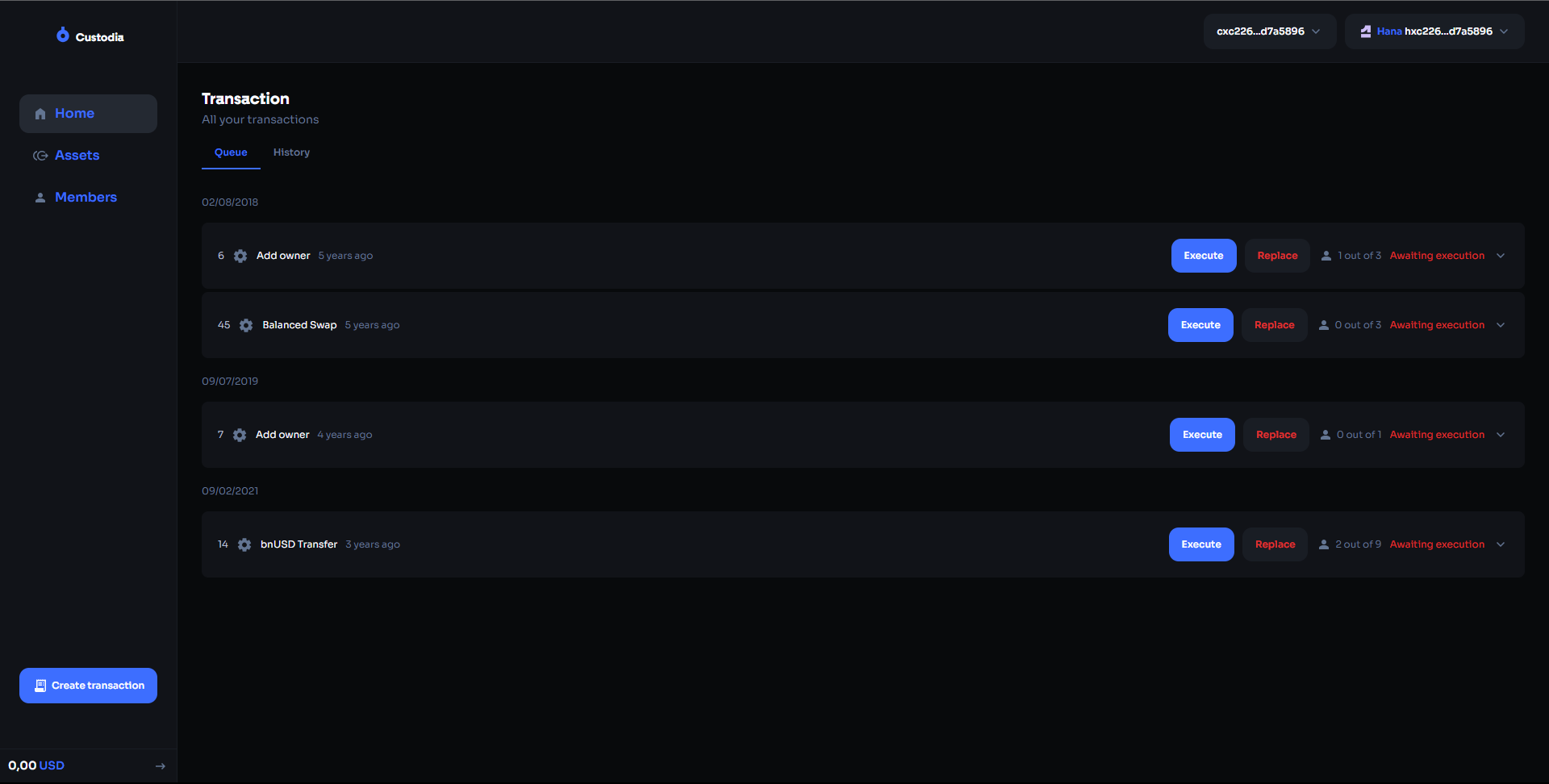Open the cxc226...d7a5896 account dropdown
The width and height of the screenshot is (1549, 784).
click(x=1269, y=31)
